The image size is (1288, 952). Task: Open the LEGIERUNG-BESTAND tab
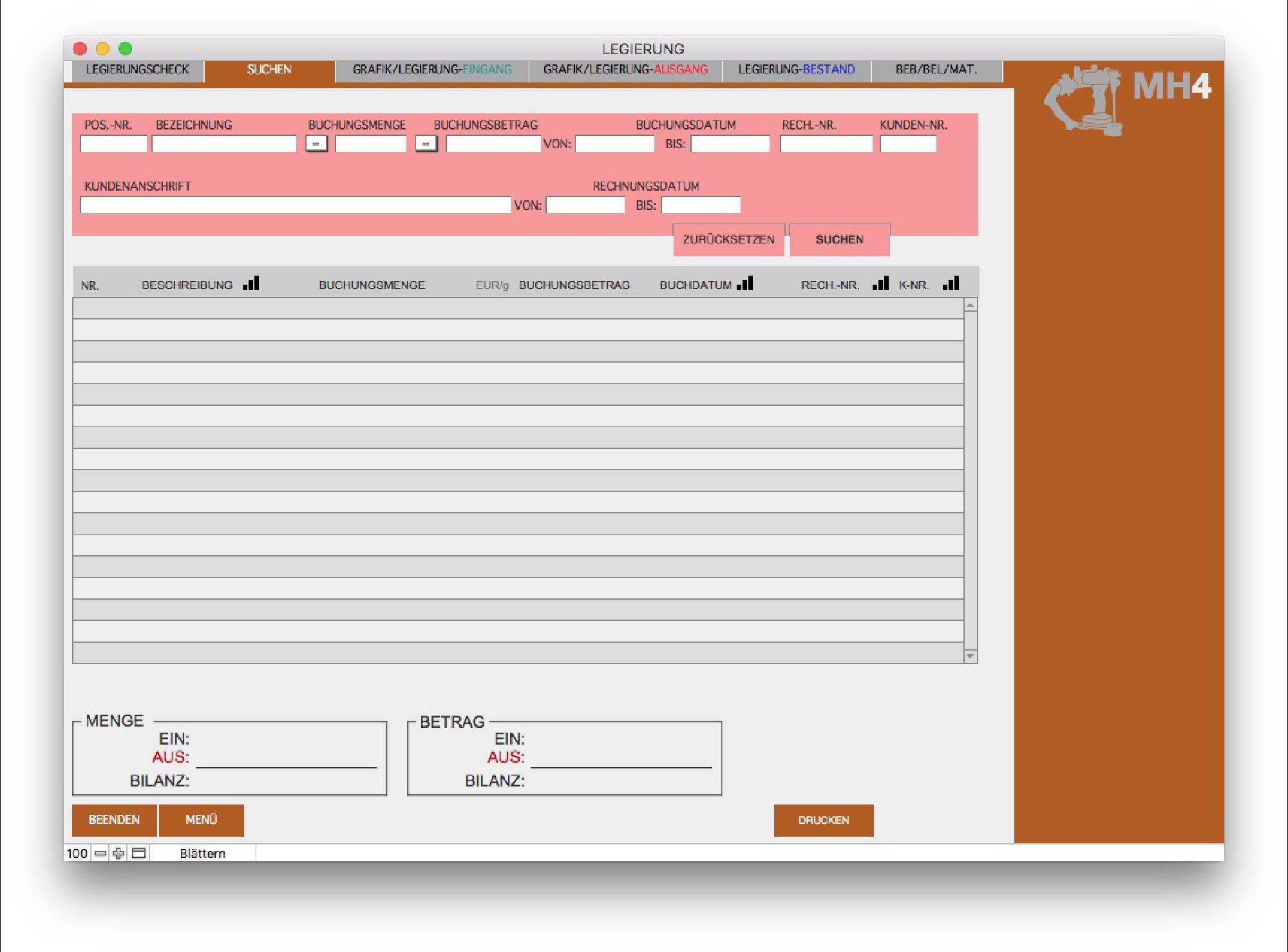click(796, 70)
